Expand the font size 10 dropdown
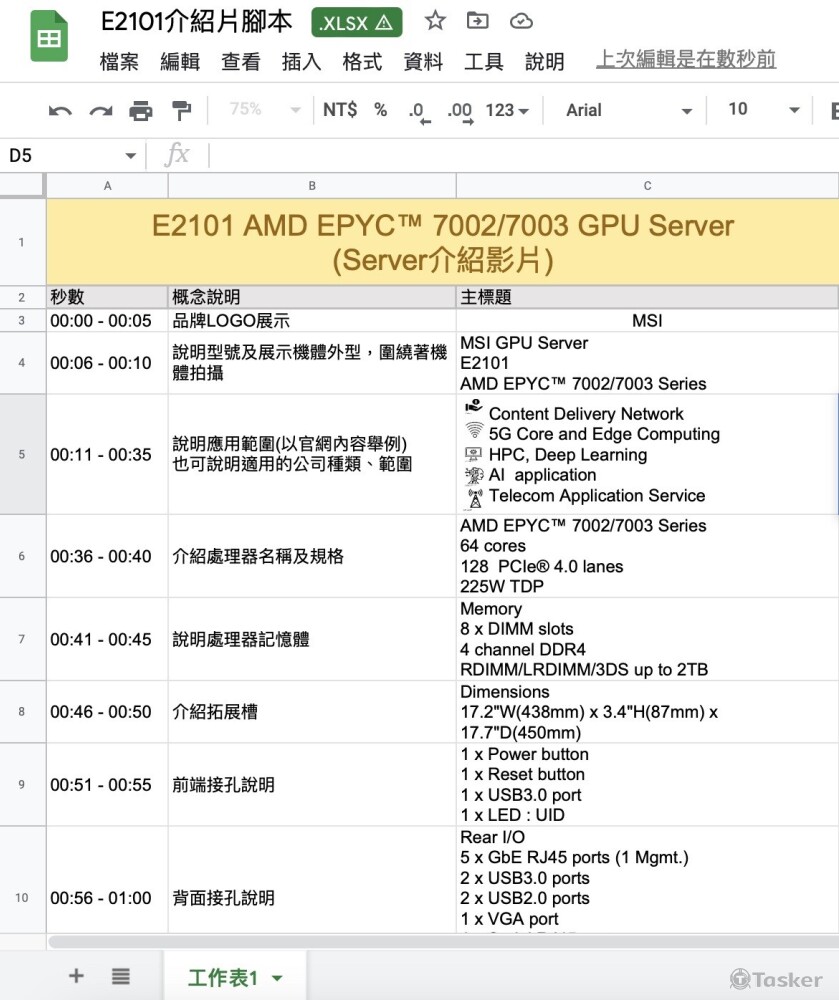This screenshot has height=1000, width=839. point(764,110)
